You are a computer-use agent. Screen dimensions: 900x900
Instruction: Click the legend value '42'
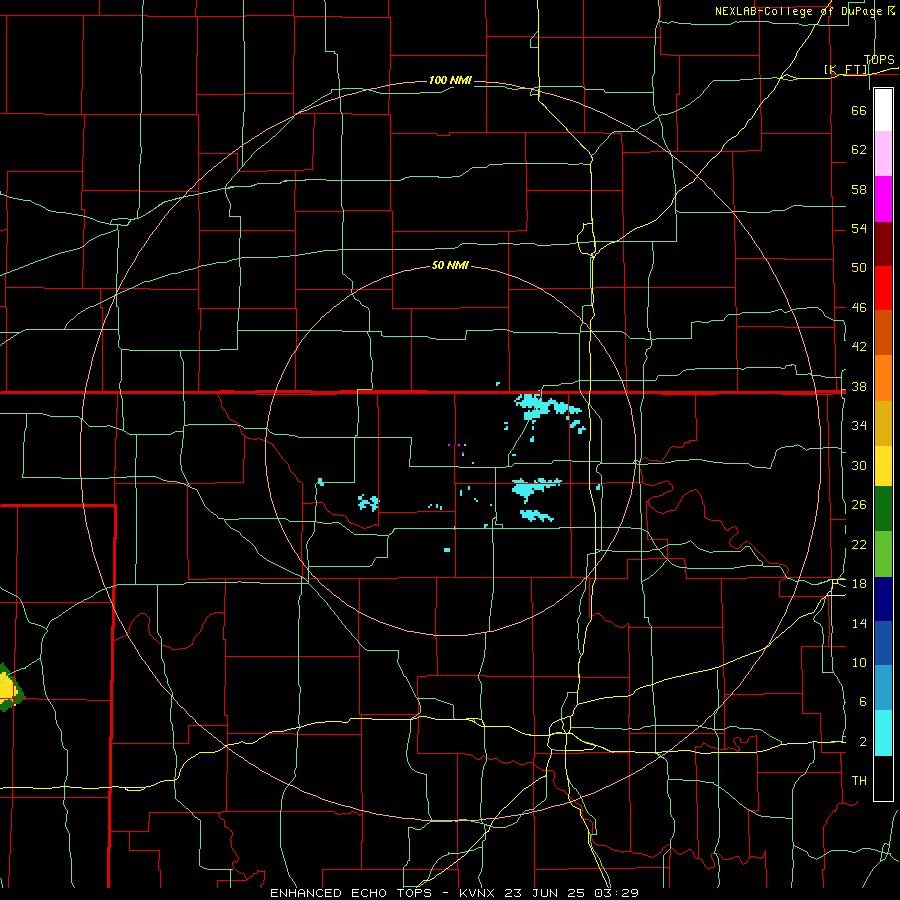tap(859, 347)
